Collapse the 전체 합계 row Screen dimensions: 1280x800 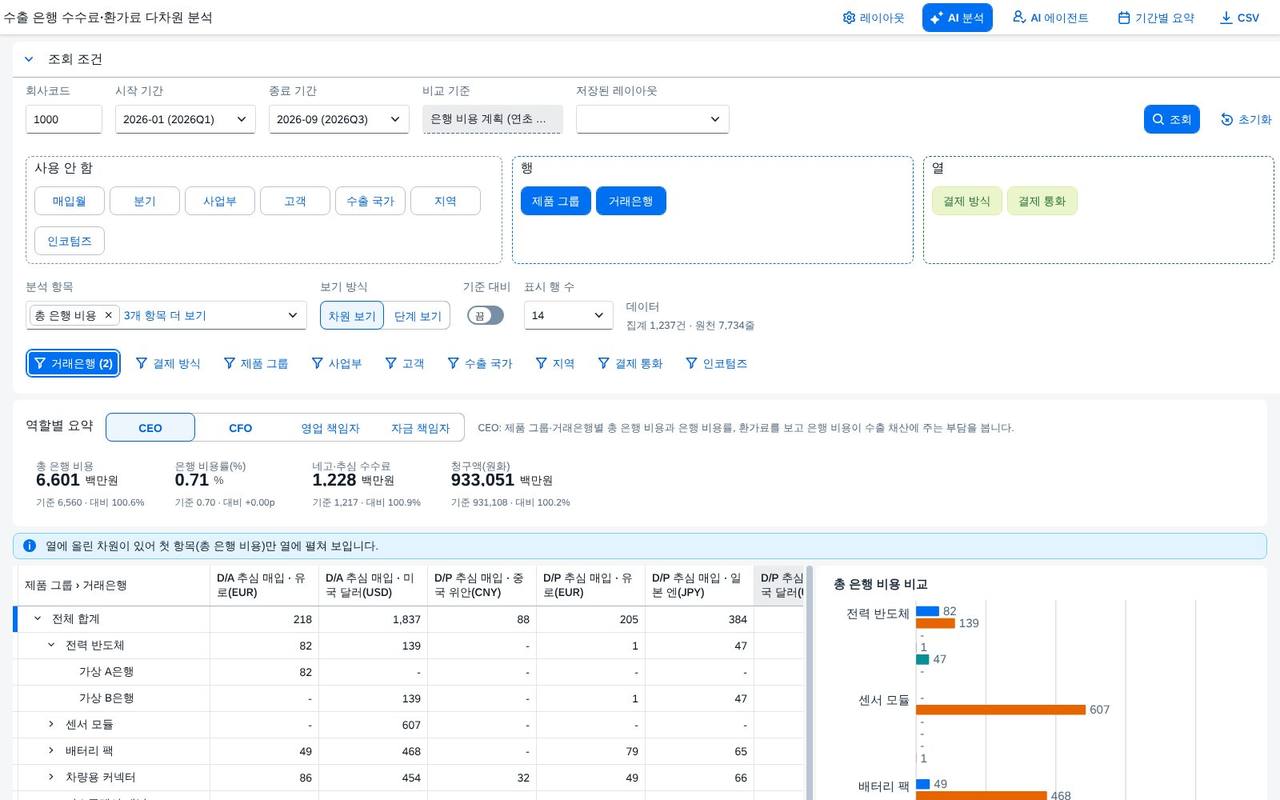pyautogui.click(x=38, y=619)
